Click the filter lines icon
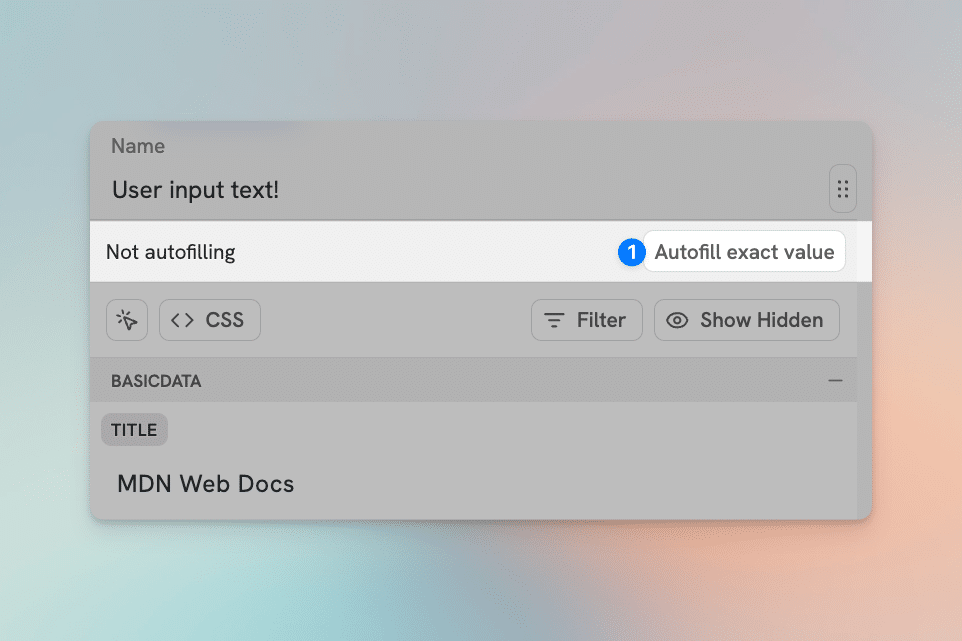Image resolution: width=962 pixels, height=641 pixels. (553, 321)
